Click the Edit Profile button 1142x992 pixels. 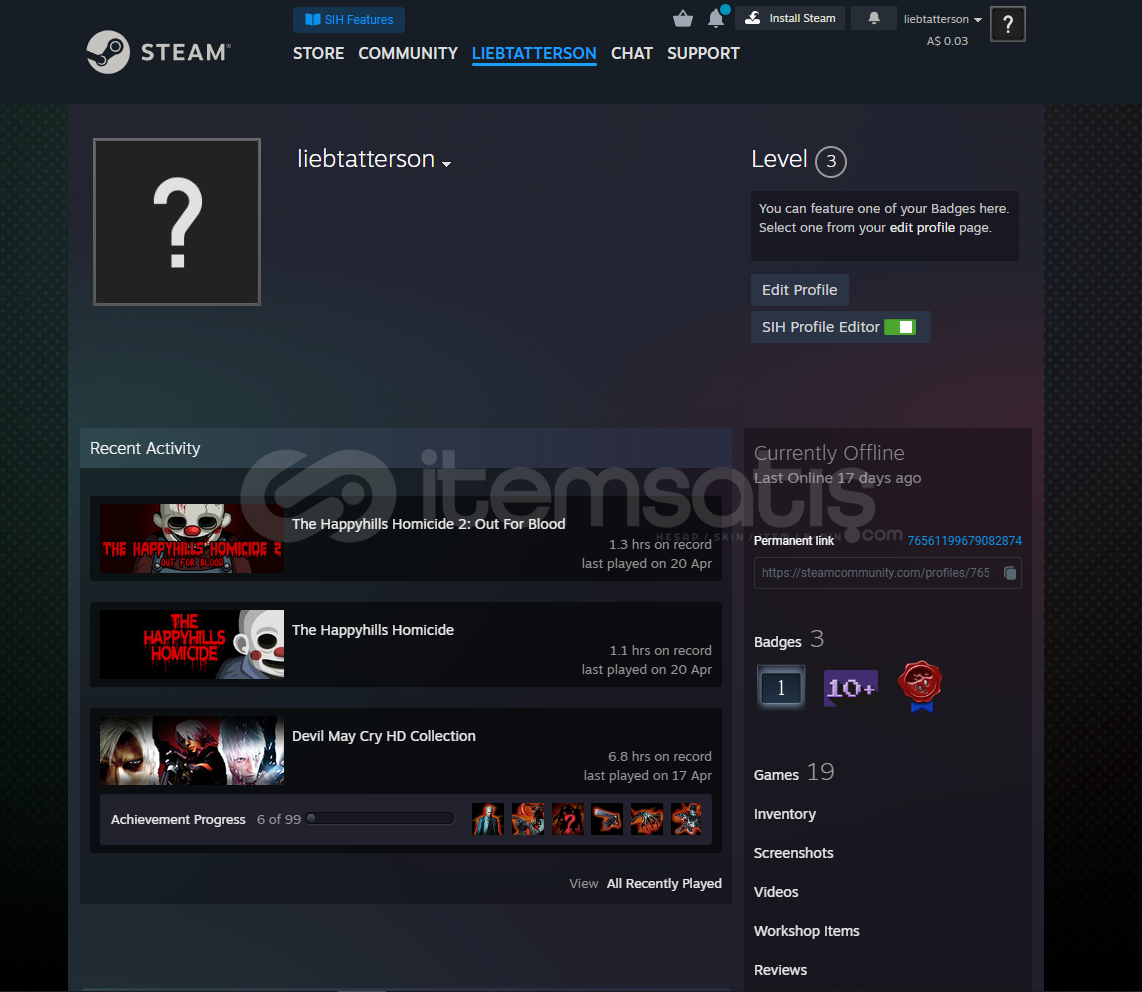(800, 290)
